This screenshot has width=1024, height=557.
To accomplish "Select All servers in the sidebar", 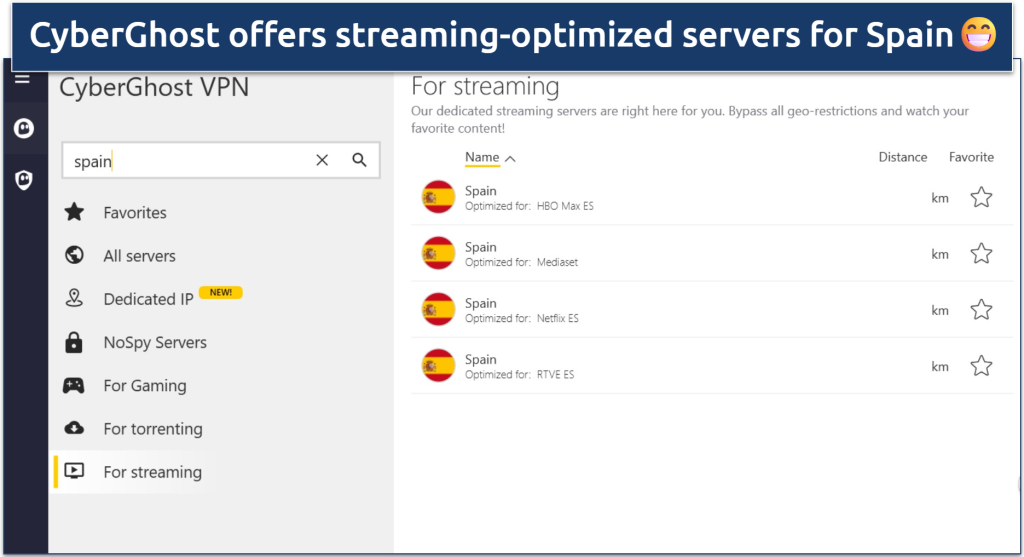I will pyautogui.click(x=139, y=256).
